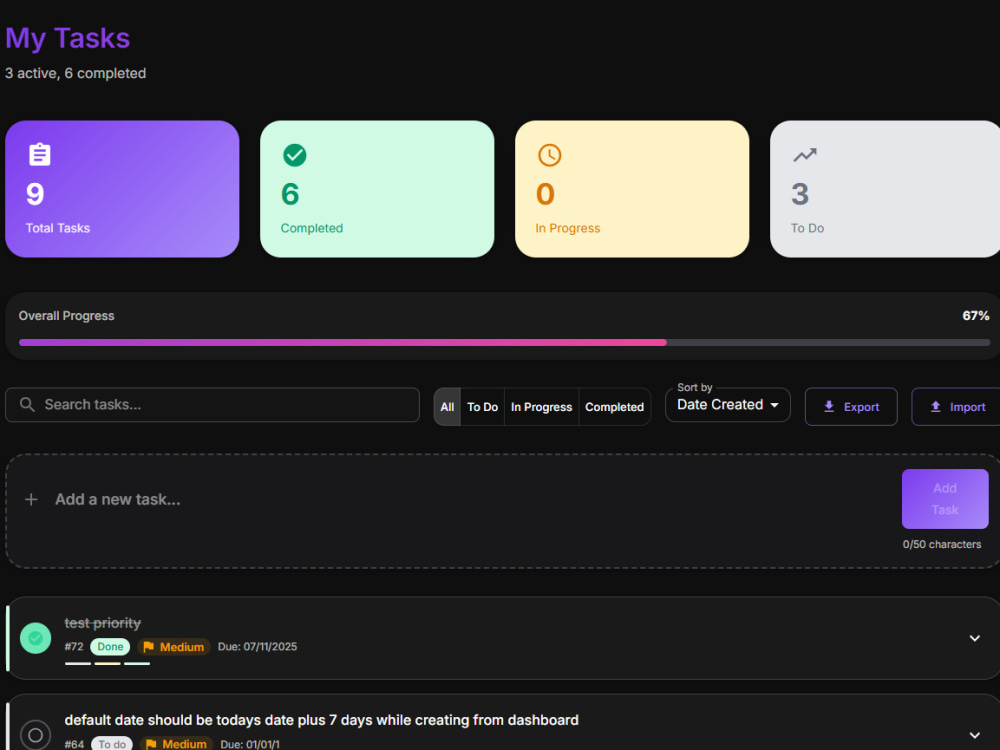1000x750 pixels.
Task: Click the 'My Tasks' heading
Action: click(x=68, y=38)
